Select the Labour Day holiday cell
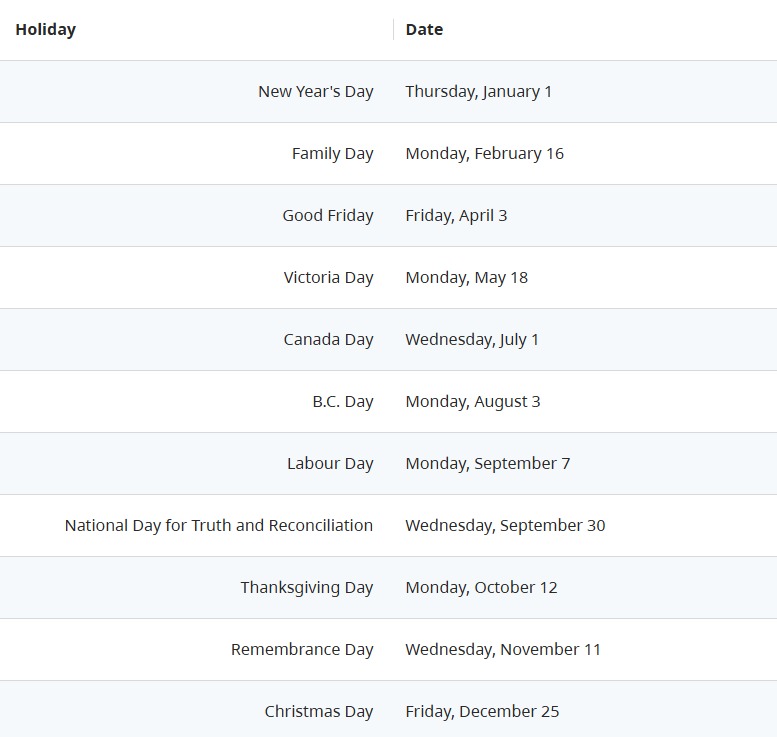The height and width of the screenshot is (737, 777). [330, 464]
